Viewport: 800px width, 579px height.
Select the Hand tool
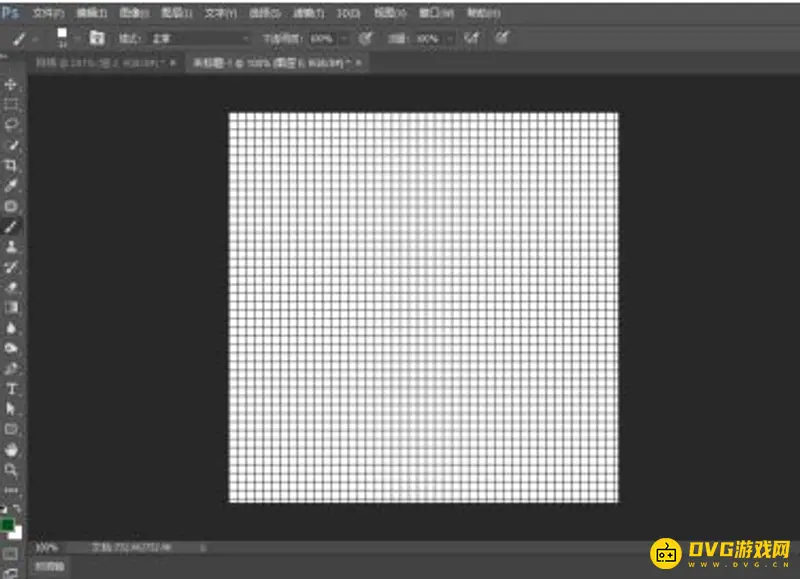[11, 449]
